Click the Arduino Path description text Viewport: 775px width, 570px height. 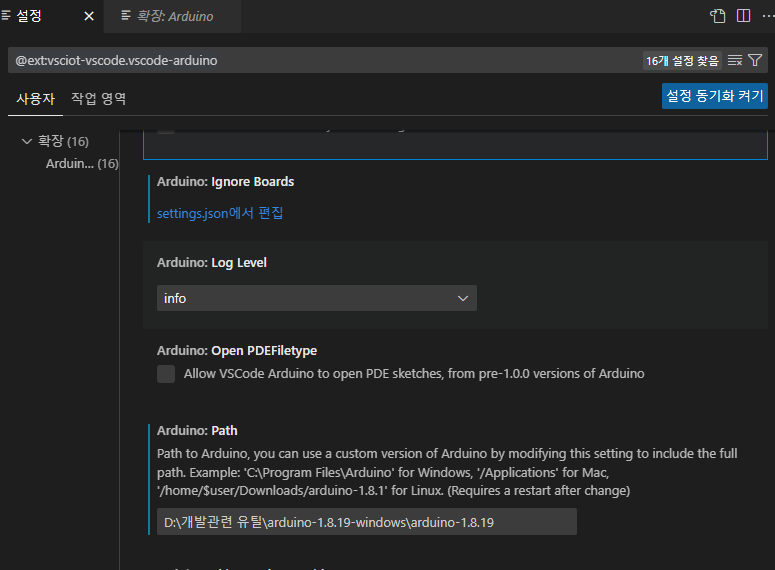pos(447,472)
